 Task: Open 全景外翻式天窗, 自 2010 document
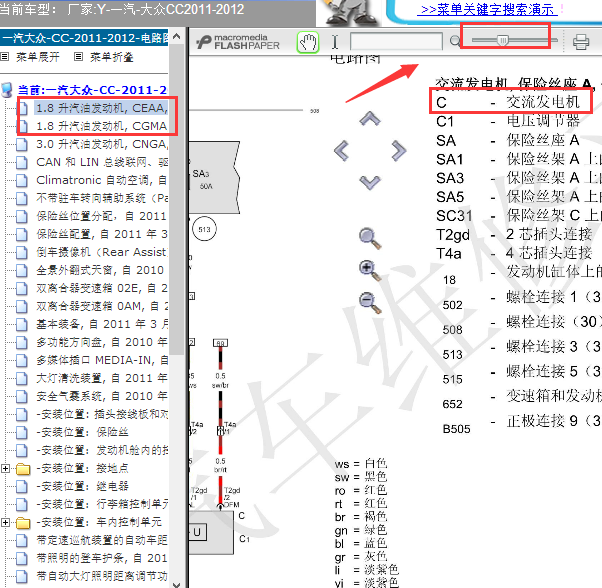tap(100, 270)
